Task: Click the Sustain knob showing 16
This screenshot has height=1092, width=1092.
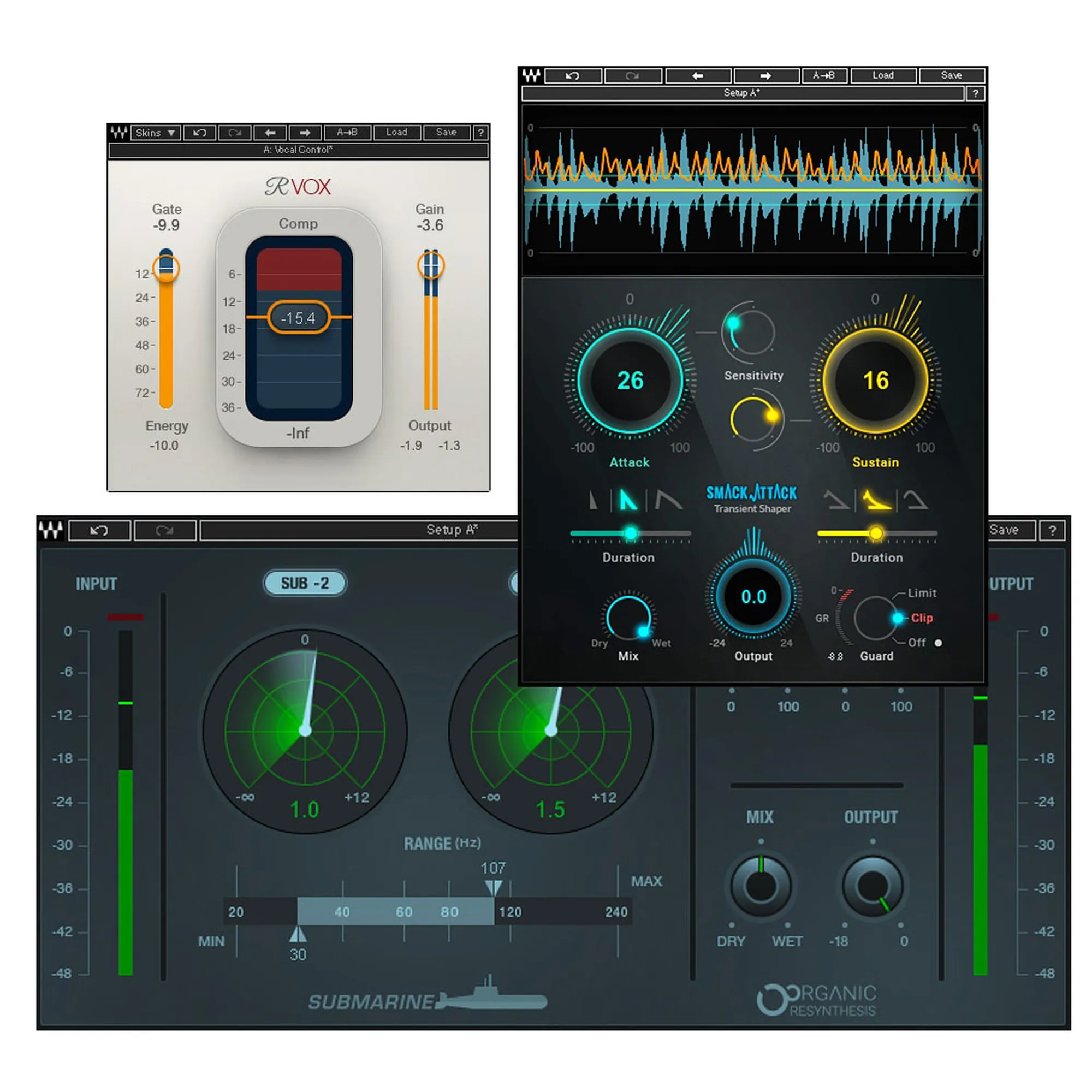Action: pos(876,381)
